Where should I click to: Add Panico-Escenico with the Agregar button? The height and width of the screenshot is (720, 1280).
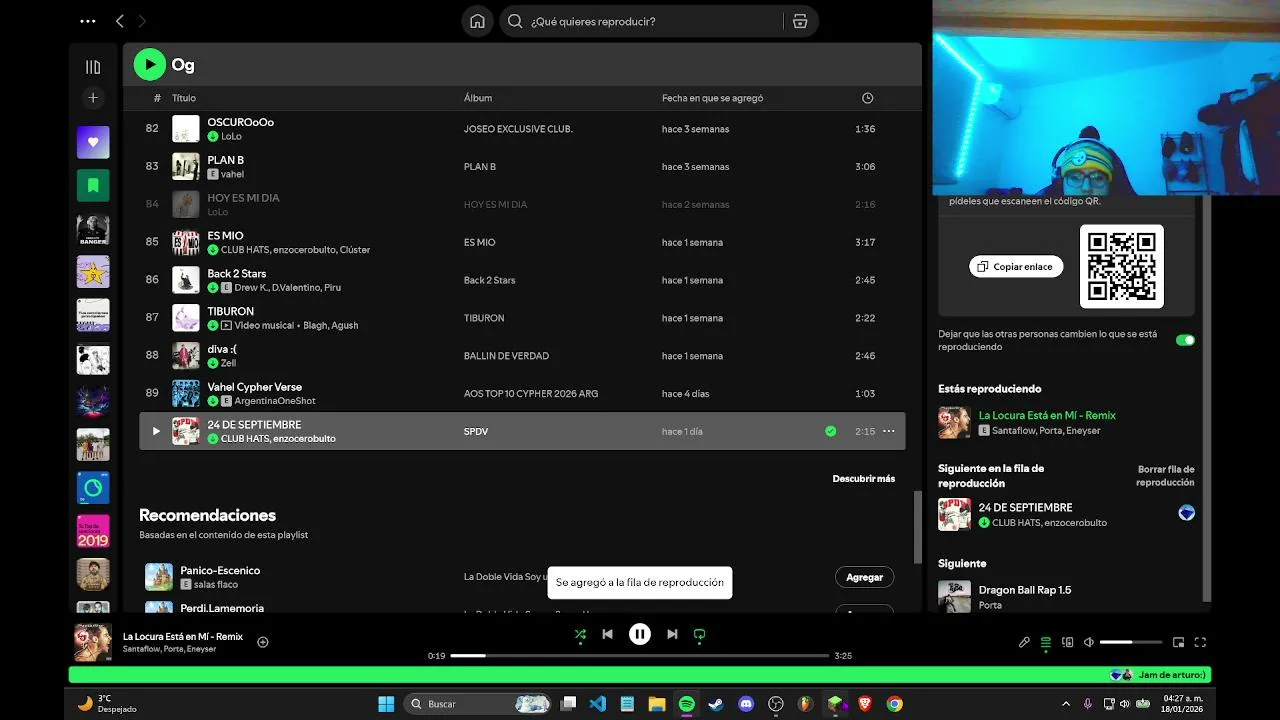point(864,577)
